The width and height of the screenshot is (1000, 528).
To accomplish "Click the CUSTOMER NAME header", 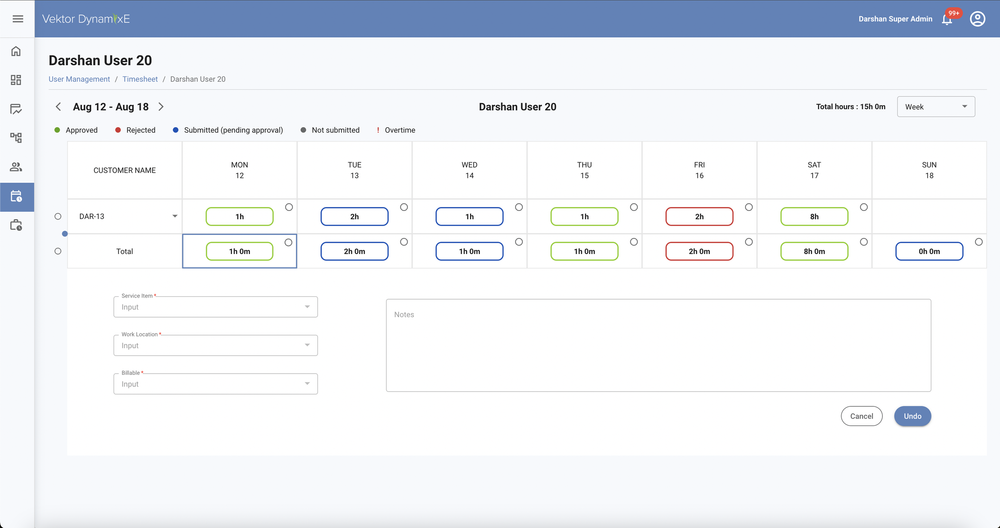I will pos(124,170).
